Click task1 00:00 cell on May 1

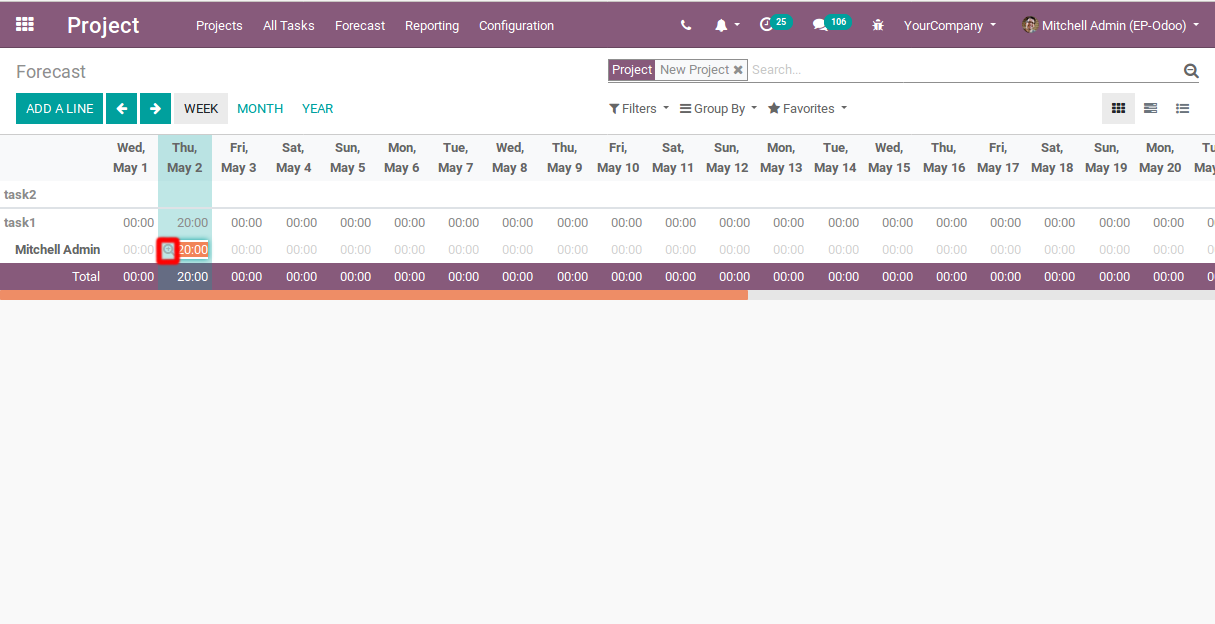pos(138,222)
